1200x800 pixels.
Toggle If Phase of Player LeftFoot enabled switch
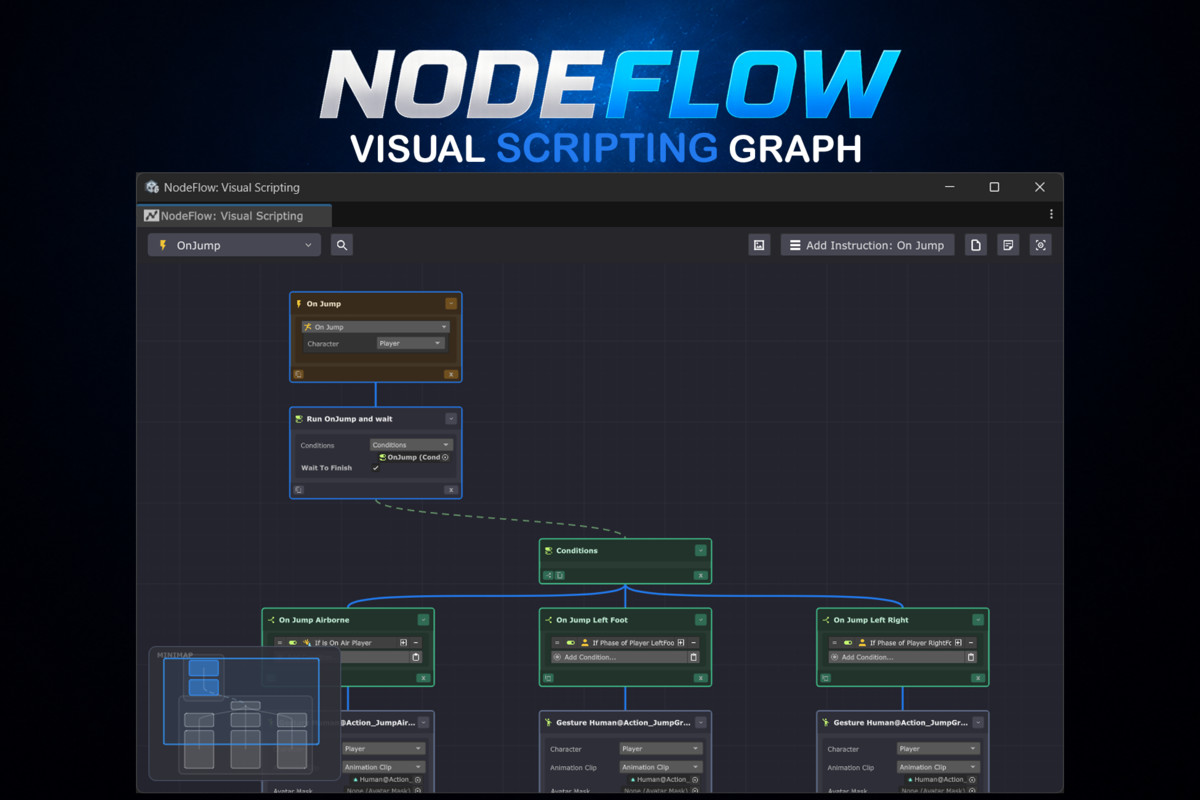pos(570,643)
